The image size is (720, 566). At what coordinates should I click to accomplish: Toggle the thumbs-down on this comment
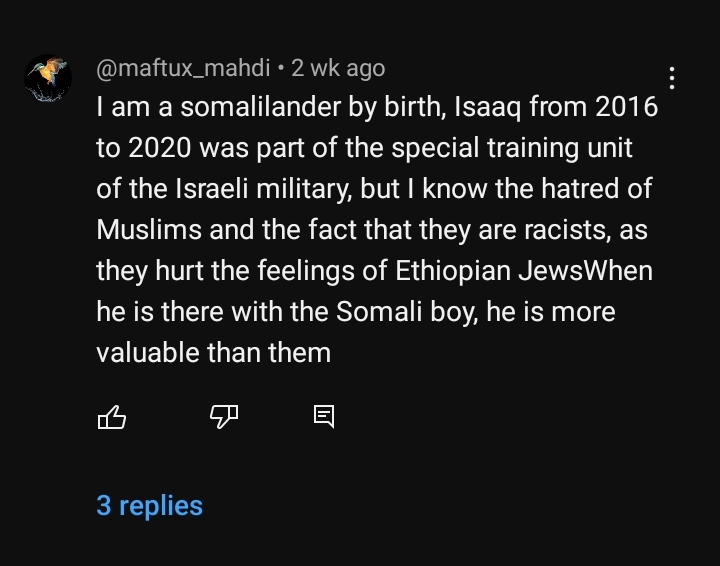(224, 417)
